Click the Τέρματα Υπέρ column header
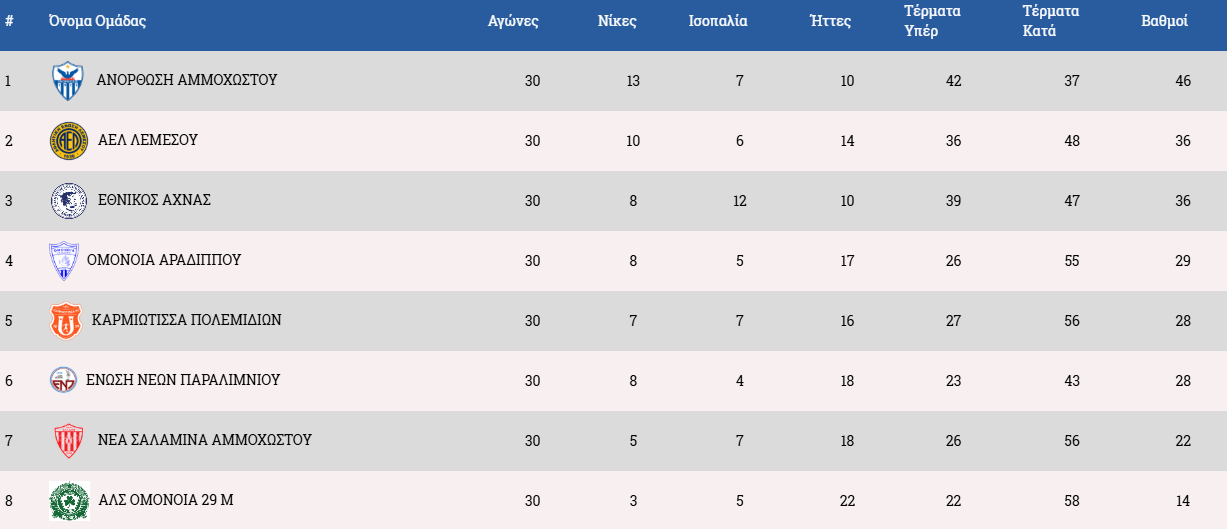 coord(932,21)
